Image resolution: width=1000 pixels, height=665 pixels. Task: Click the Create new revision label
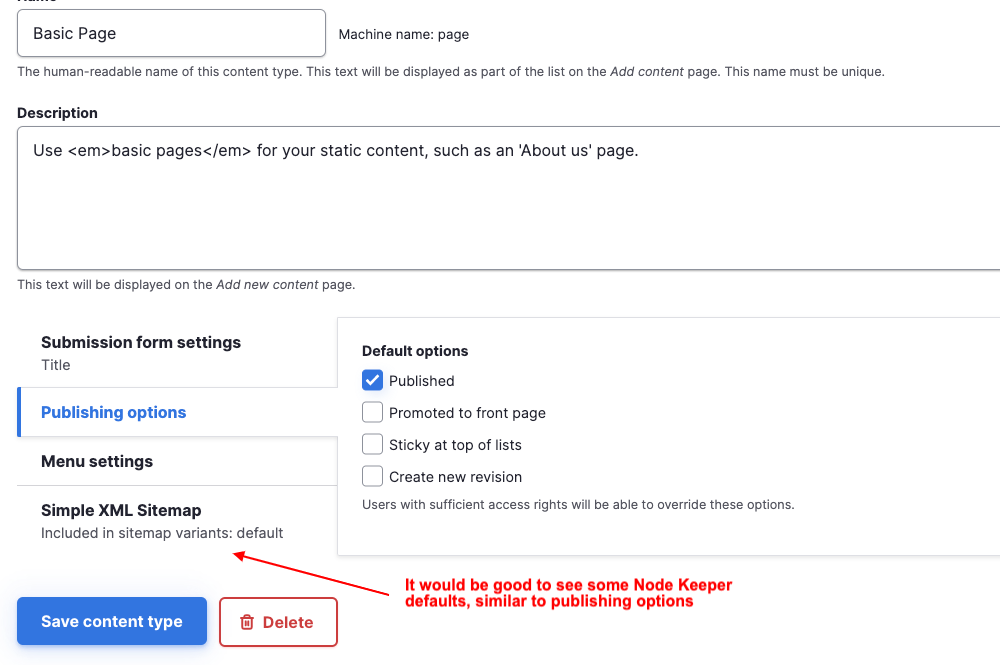(x=455, y=477)
